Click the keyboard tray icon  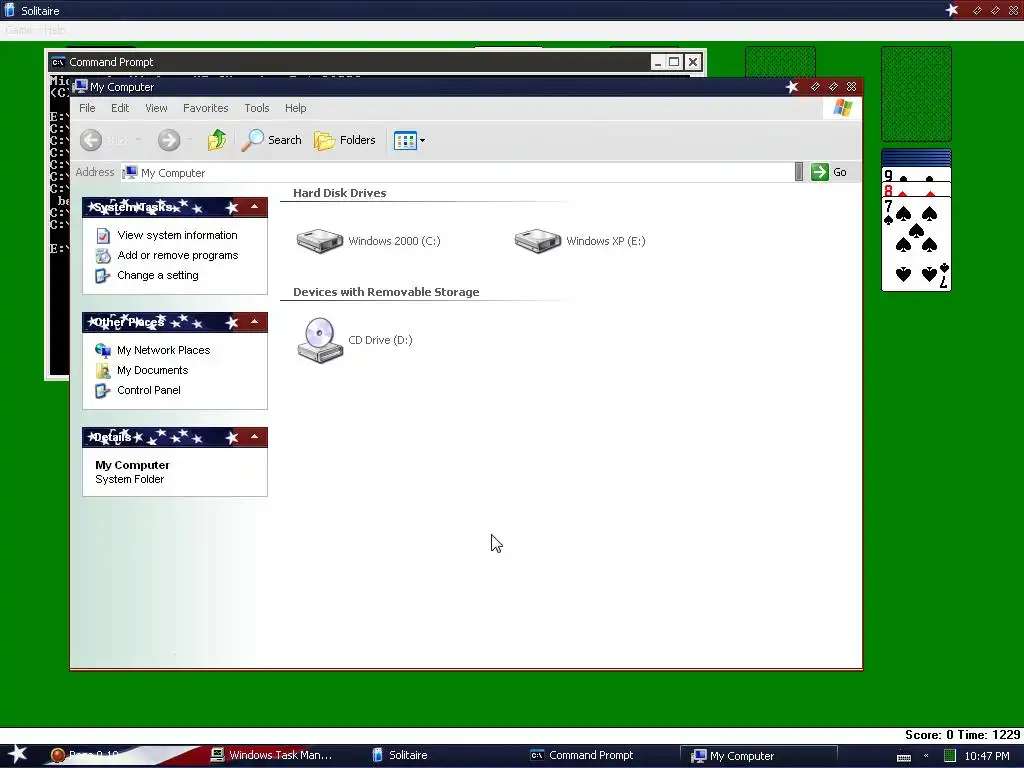pyautogui.click(x=904, y=757)
